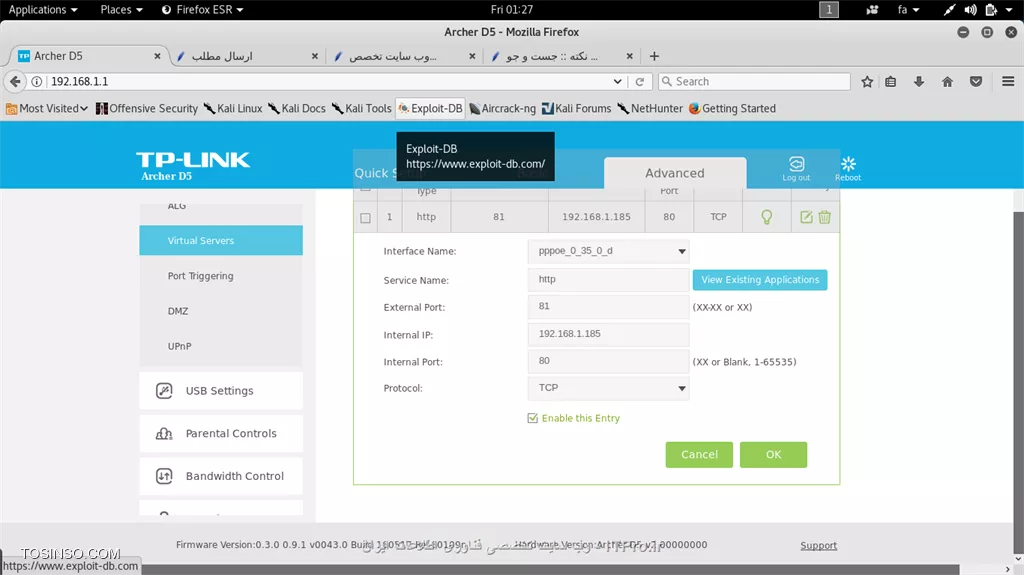
Task: Open the Aircrack-ng bookmark
Action: [x=502, y=108]
